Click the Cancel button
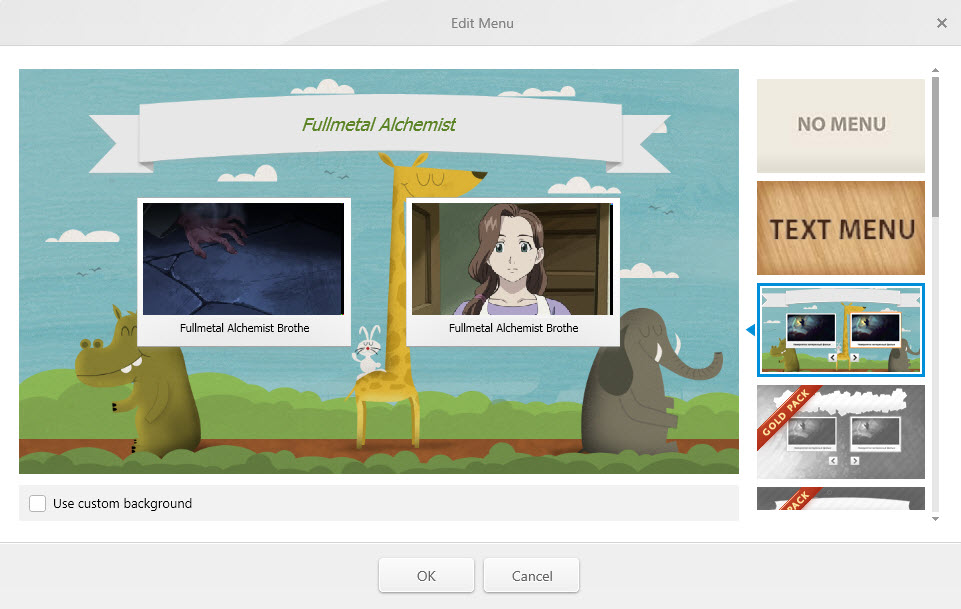The image size is (961, 609). [531, 575]
